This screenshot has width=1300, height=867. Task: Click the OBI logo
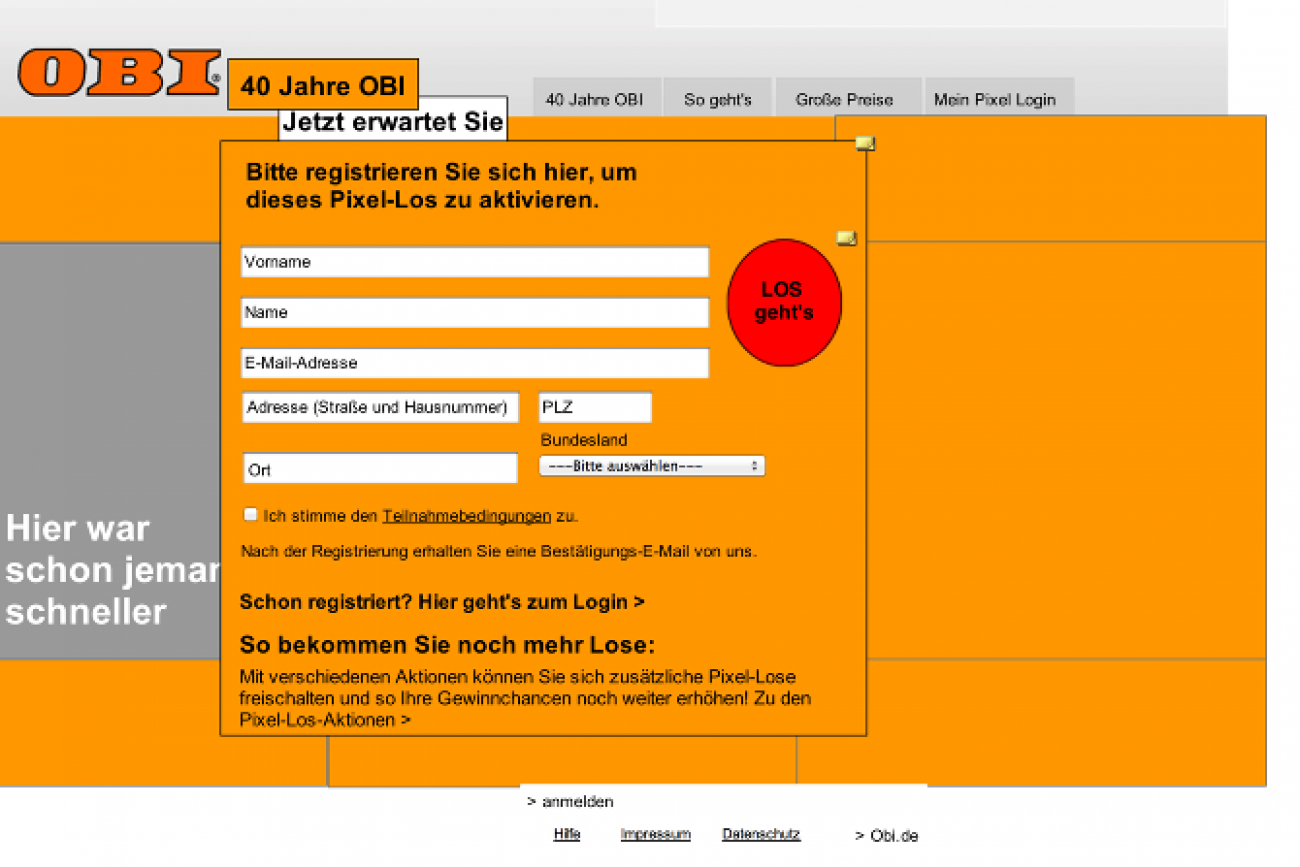point(118,73)
